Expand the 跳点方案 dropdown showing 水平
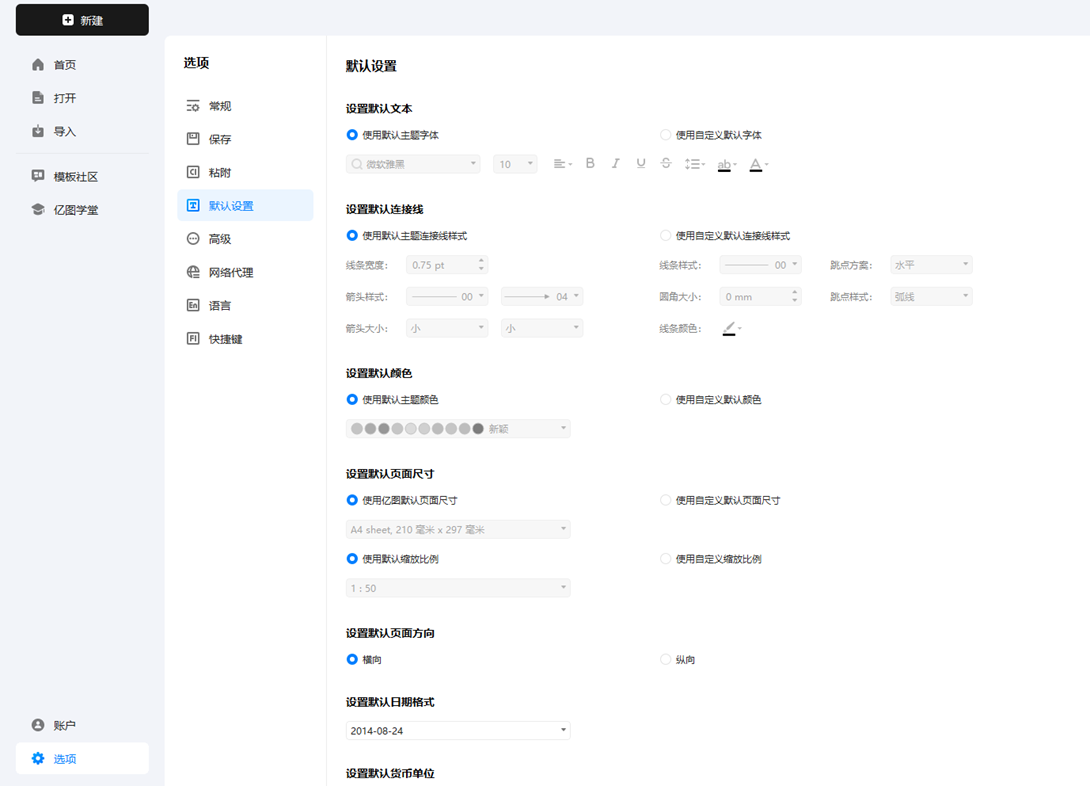Screen dimensions: 1090x786 pos(930,264)
